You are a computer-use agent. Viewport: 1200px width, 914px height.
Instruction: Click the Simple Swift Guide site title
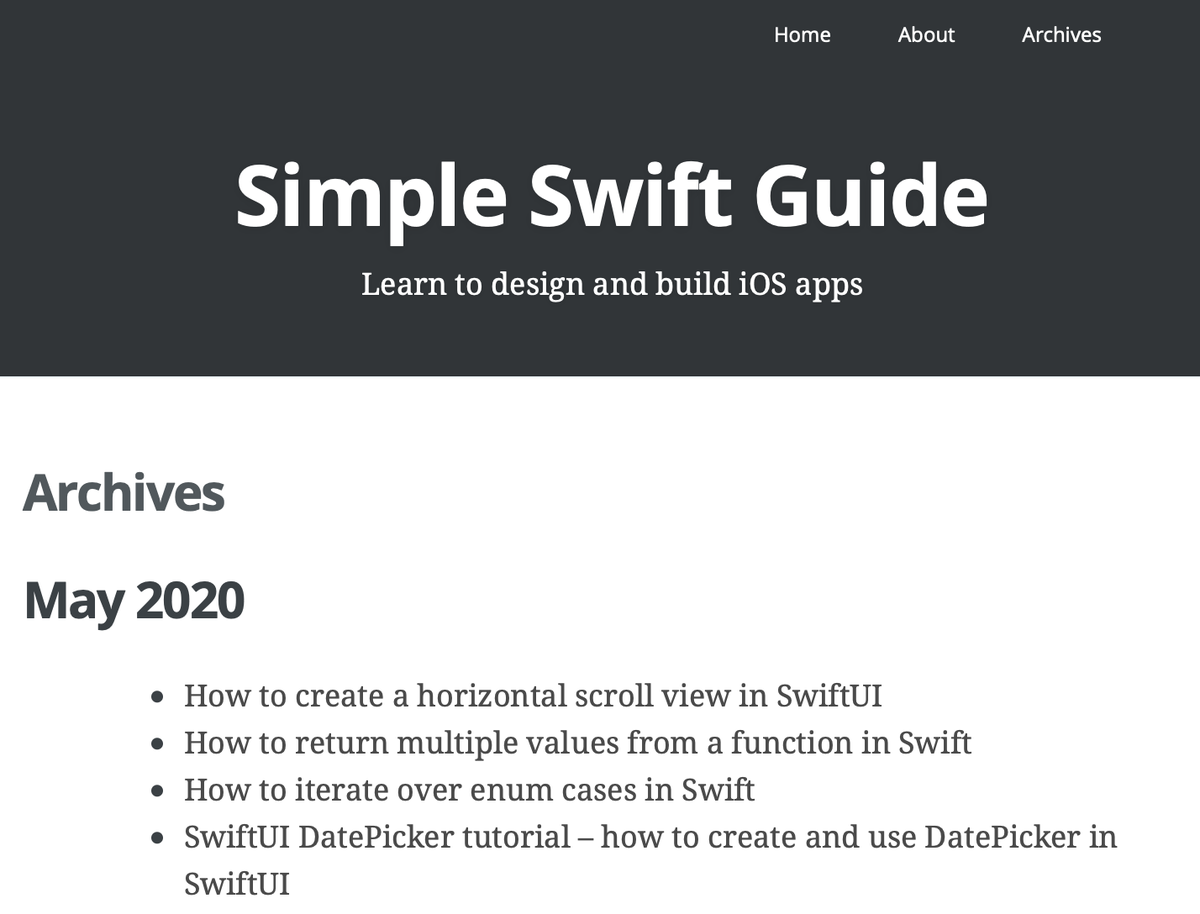tap(611, 196)
